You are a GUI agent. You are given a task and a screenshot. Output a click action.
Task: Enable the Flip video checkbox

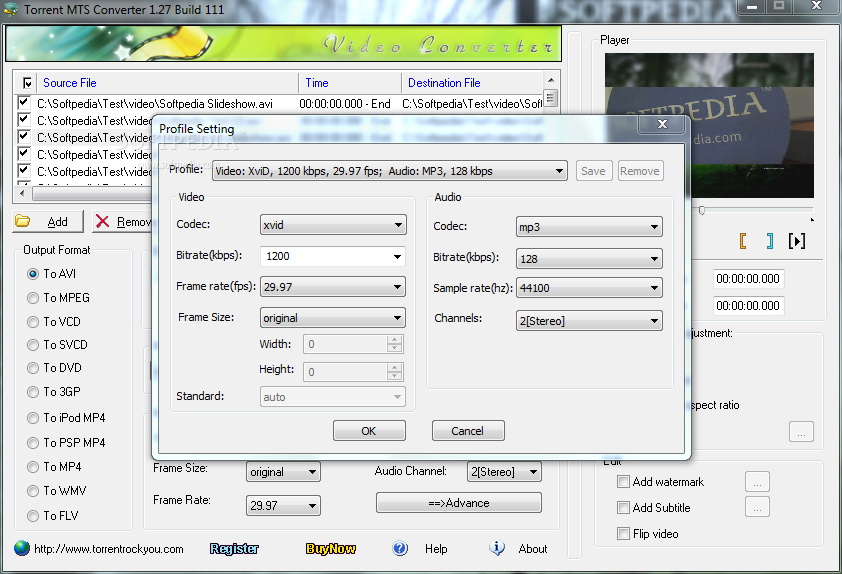coord(623,533)
